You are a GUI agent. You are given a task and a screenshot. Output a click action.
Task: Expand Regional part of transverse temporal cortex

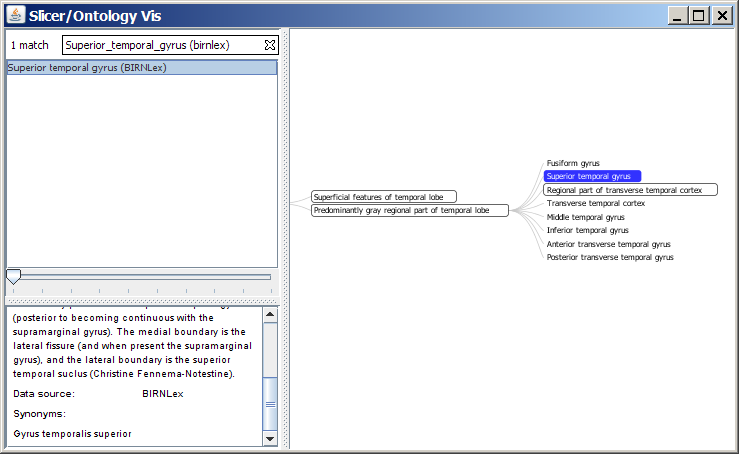pyautogui.click(x=630, y=190)
